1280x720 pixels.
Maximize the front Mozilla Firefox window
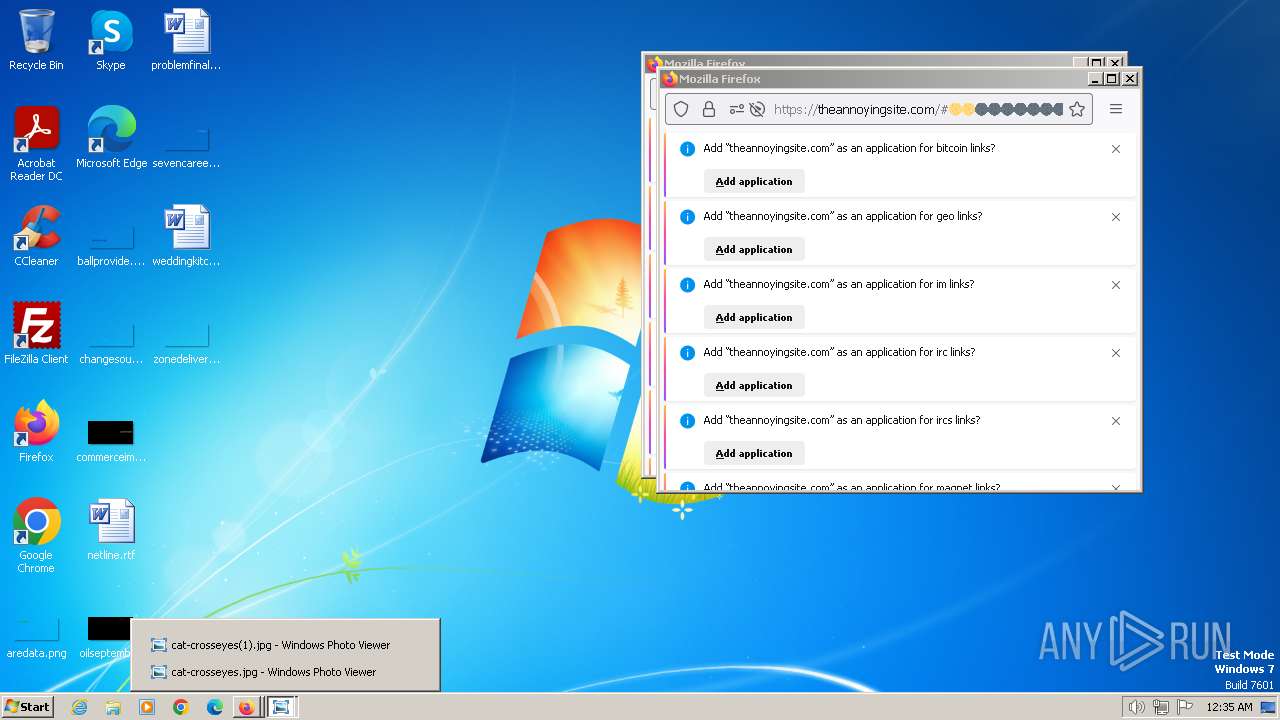(x=1112, y=78)
